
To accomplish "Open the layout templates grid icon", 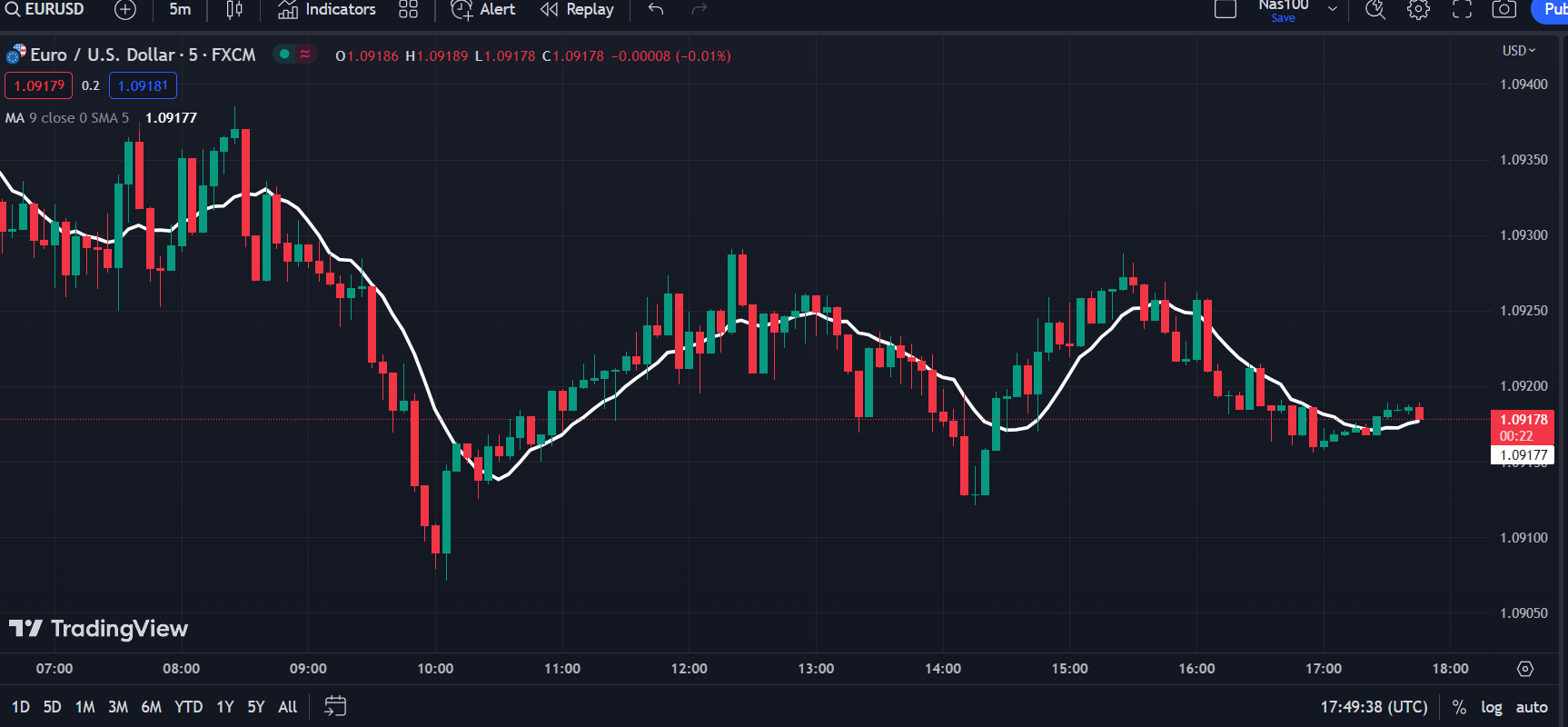I will 408,10.
